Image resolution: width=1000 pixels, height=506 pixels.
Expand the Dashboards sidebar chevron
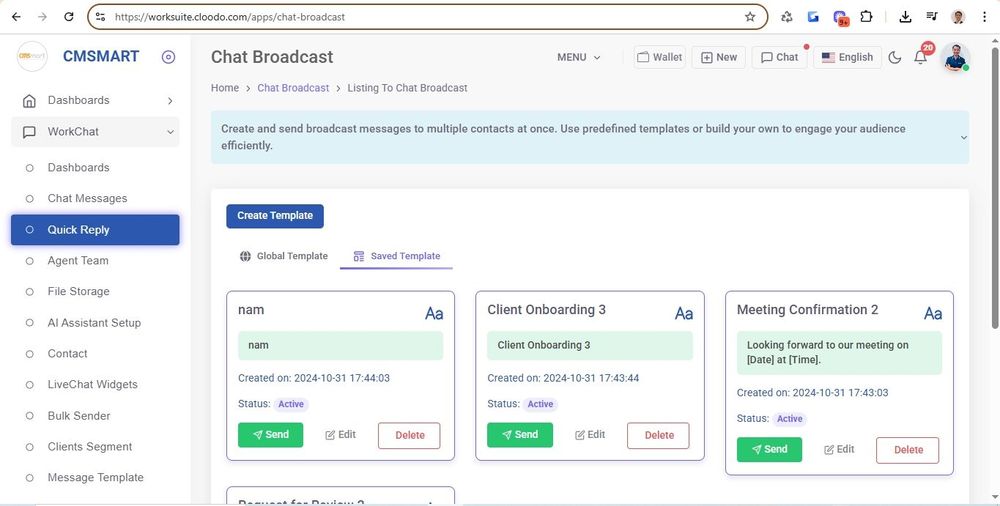click(x=170, y=101)
